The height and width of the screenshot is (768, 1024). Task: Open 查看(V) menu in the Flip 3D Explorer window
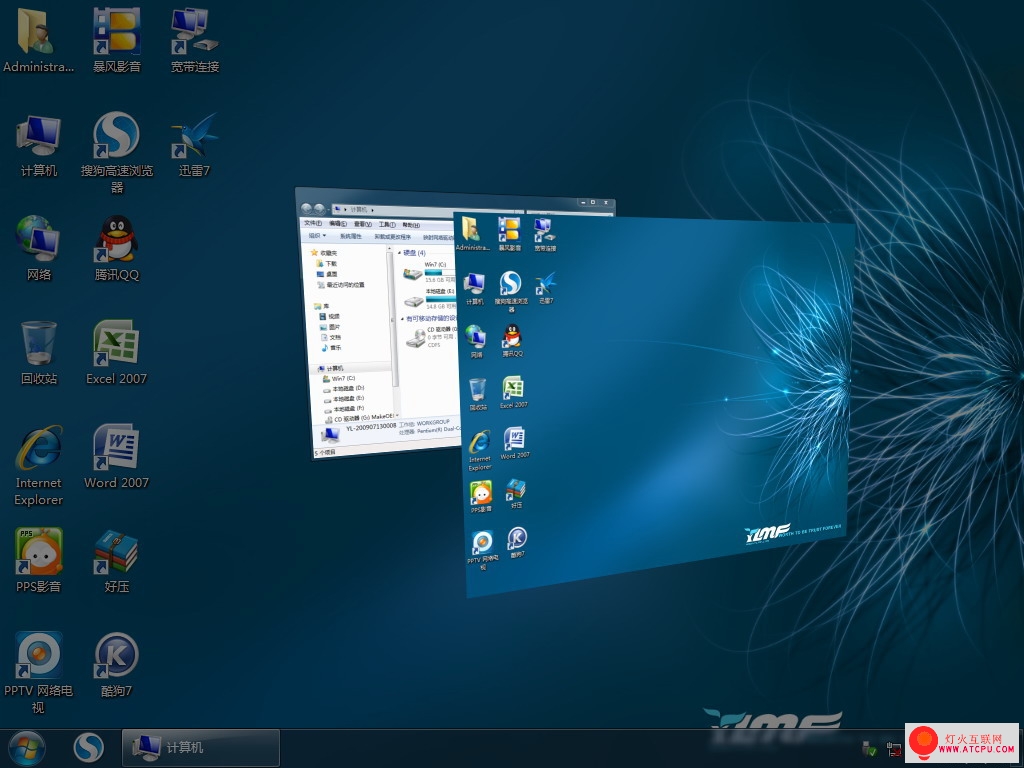tap(362, 224)
